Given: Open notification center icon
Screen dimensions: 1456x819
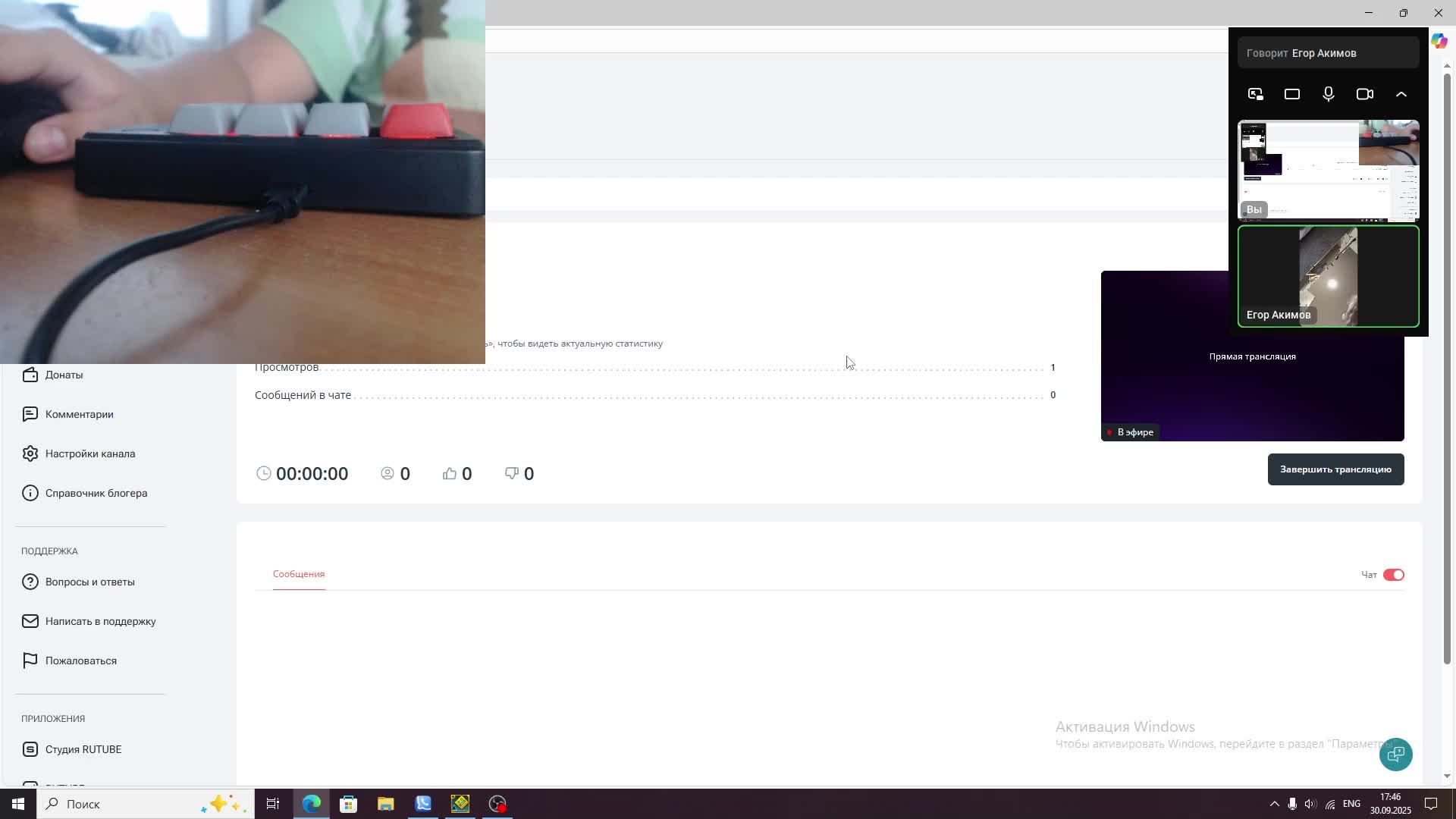Looking at the screenshot, I should pyautogui.click(x=1431, y=804).
